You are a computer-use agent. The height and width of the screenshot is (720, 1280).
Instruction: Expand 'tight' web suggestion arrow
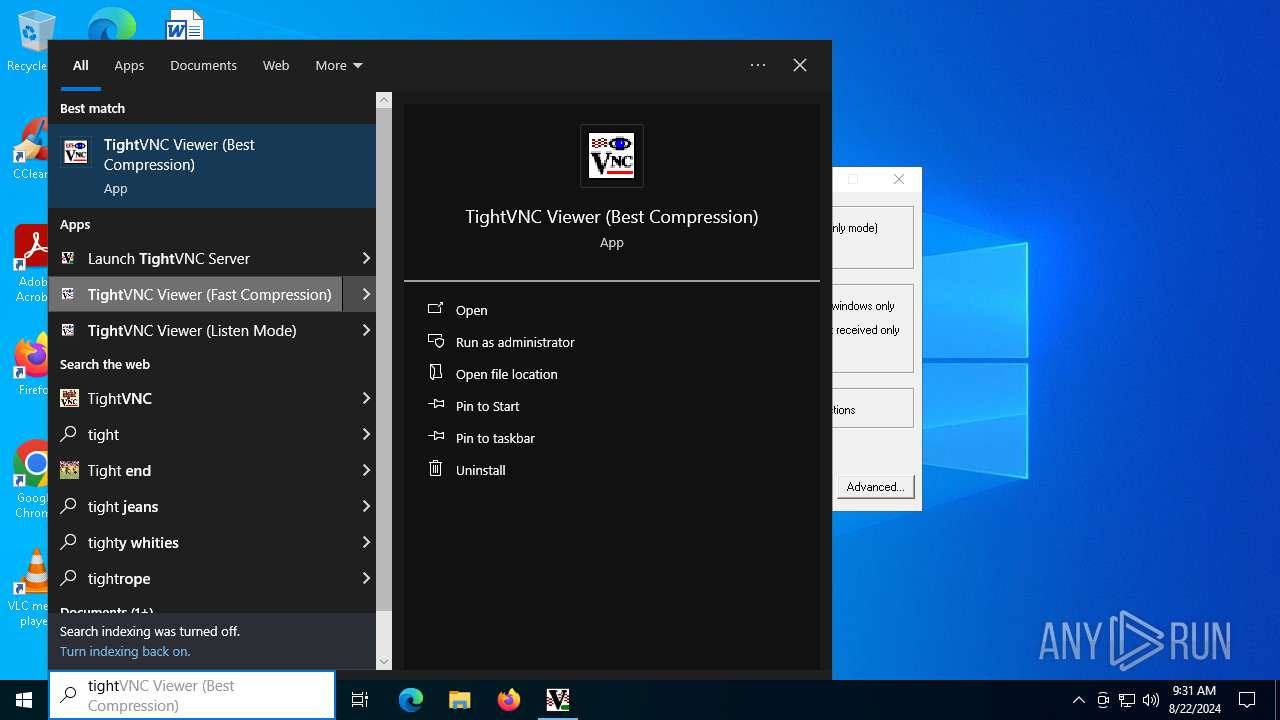pos(366,434)
